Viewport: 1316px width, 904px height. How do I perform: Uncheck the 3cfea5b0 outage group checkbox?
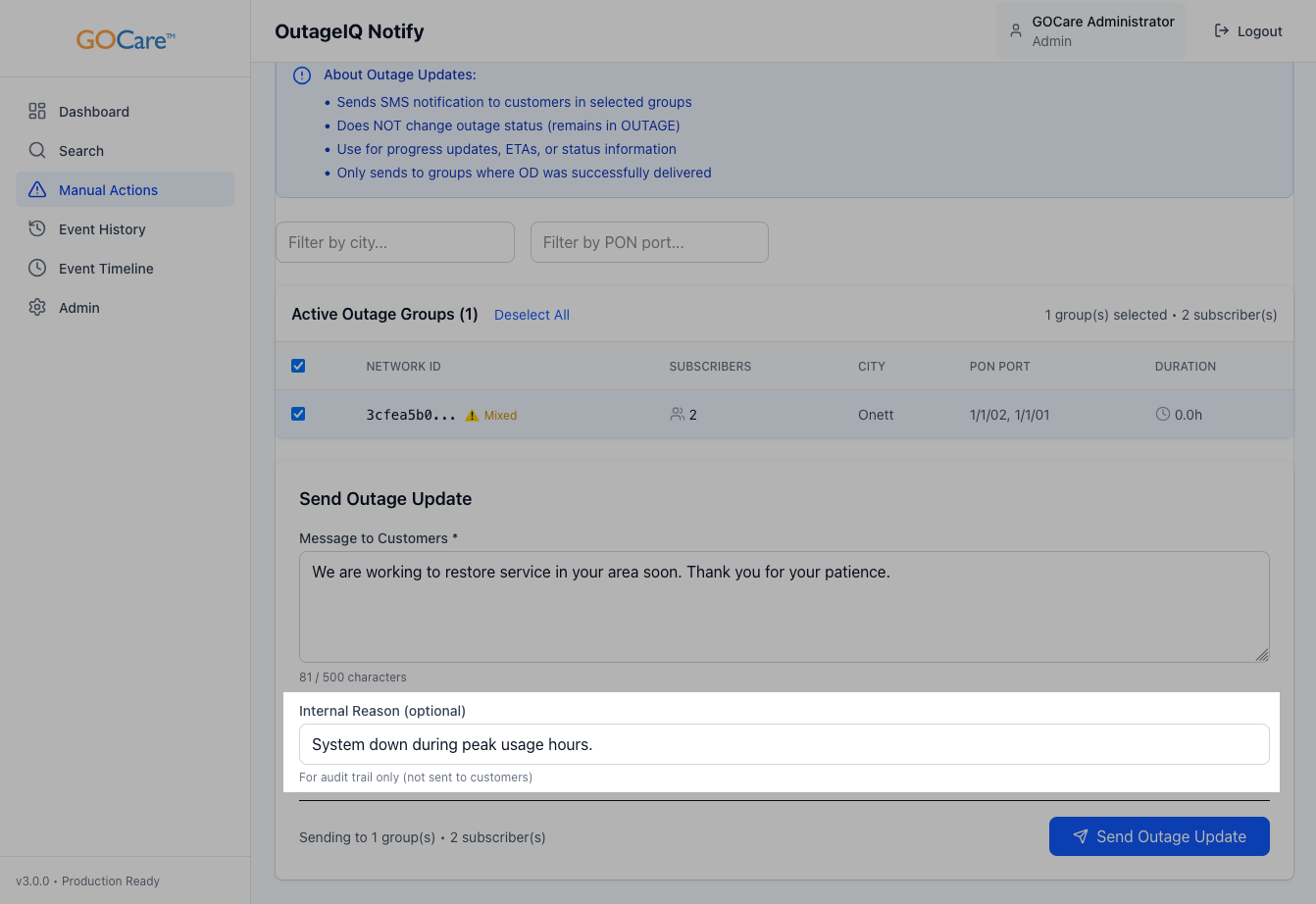(x=298, y=414)
